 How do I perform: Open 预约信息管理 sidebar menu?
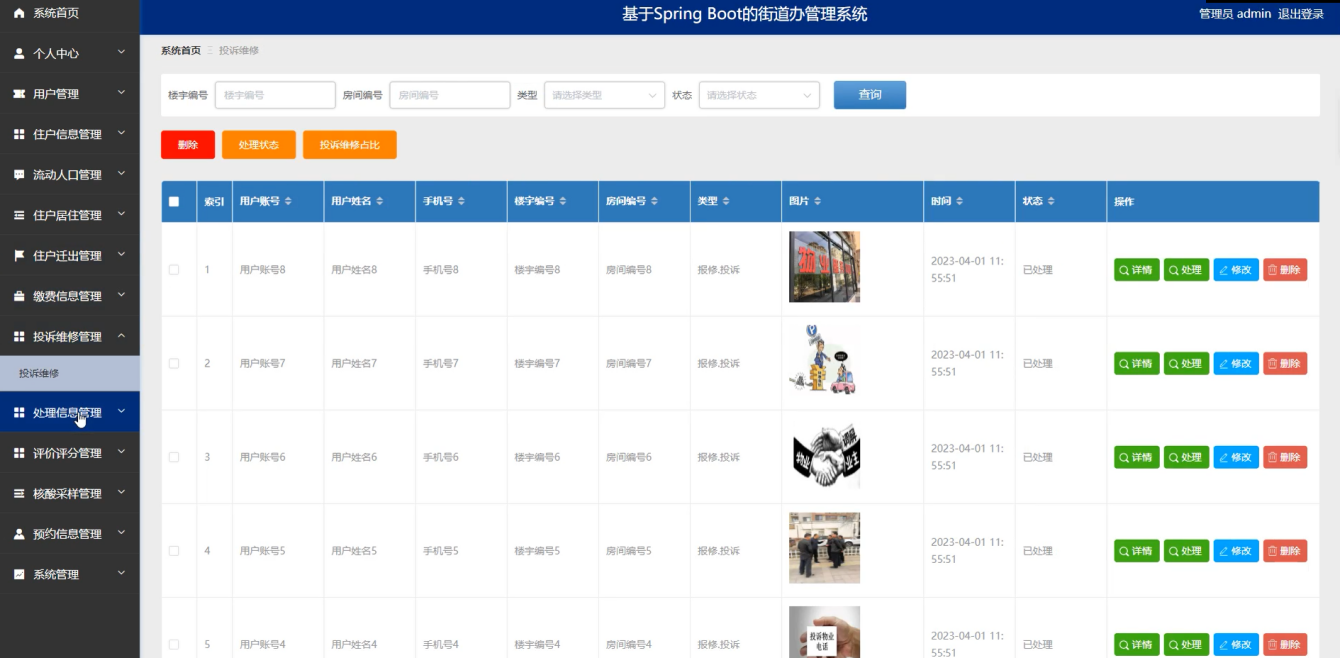[x=70, y=534]
